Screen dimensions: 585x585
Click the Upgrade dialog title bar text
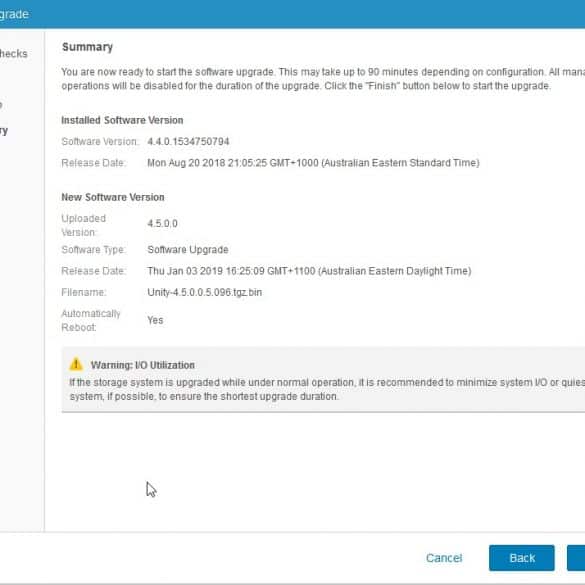tap(14, 14)
